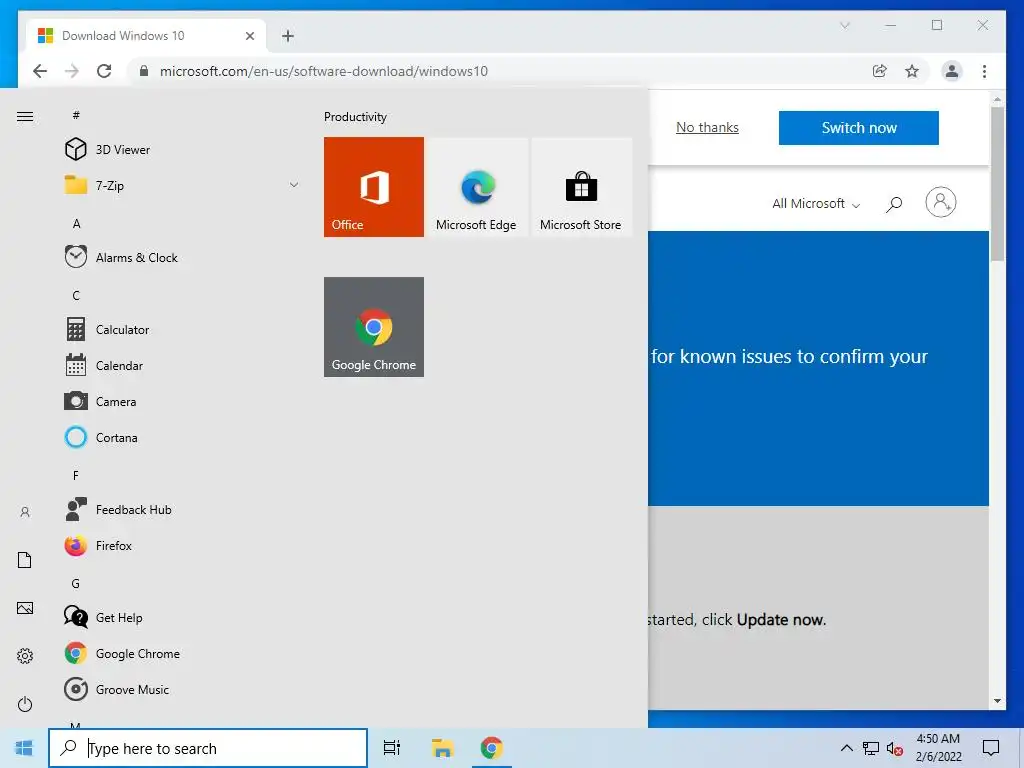
Task: Launch the Camera app
Action: tap(183, 401)
